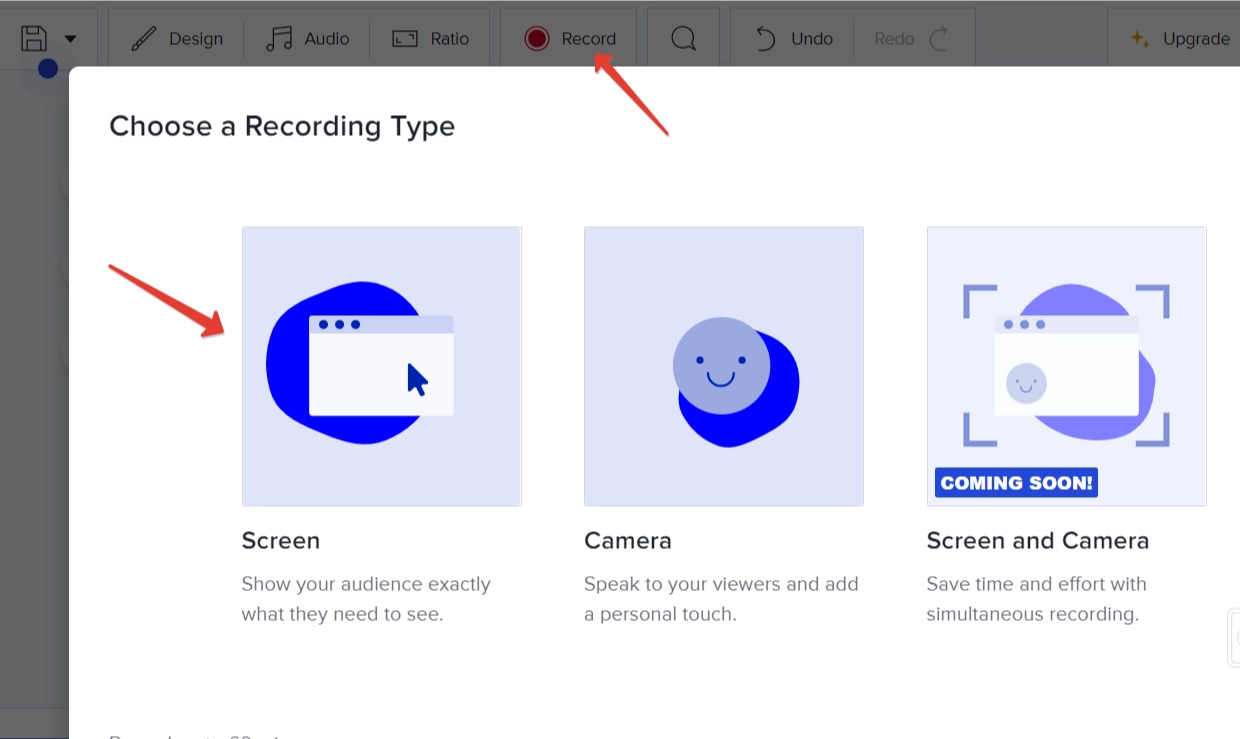Choose the Camera recording illustration
This screenshot has width=1240, height=739.
click(723, 366)
